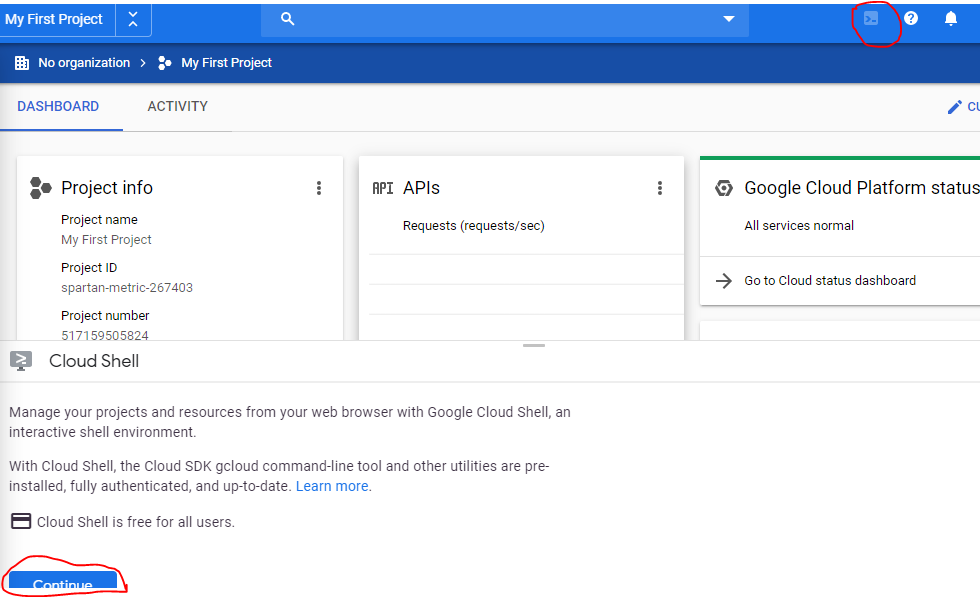Open APIs card options menu
Image resolution: width=980 pixels, height=597 pixels.
pyautogui.click(x=659, y=188)
